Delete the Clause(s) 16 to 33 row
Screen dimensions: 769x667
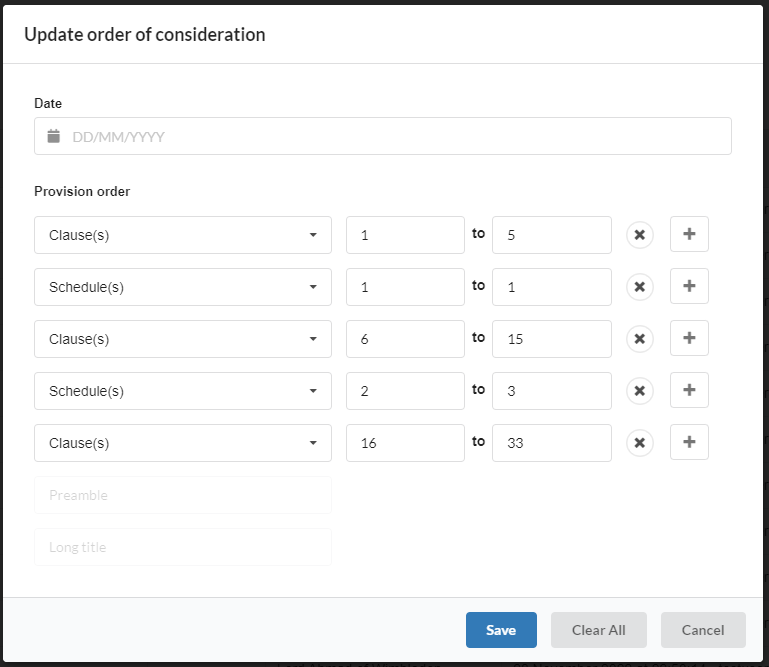click(x=640, y=443)
